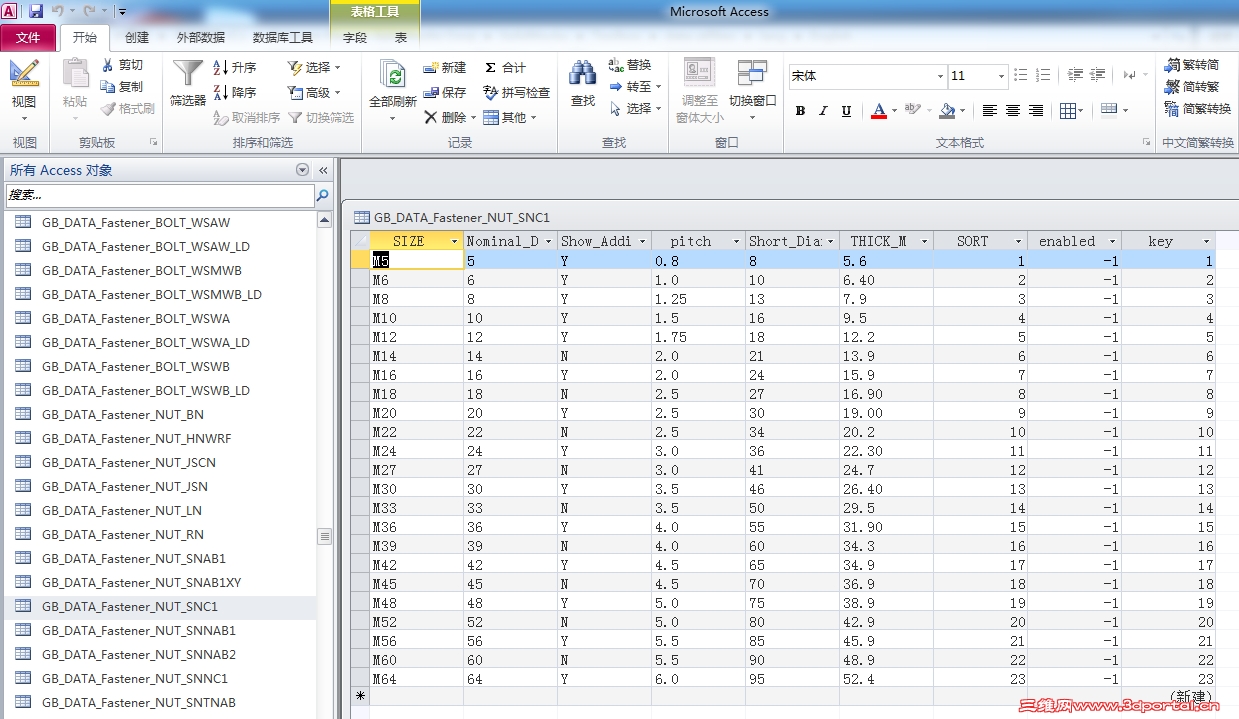
Task: Toggle 切换筛选 filter on or off
Action: [321, 118]
